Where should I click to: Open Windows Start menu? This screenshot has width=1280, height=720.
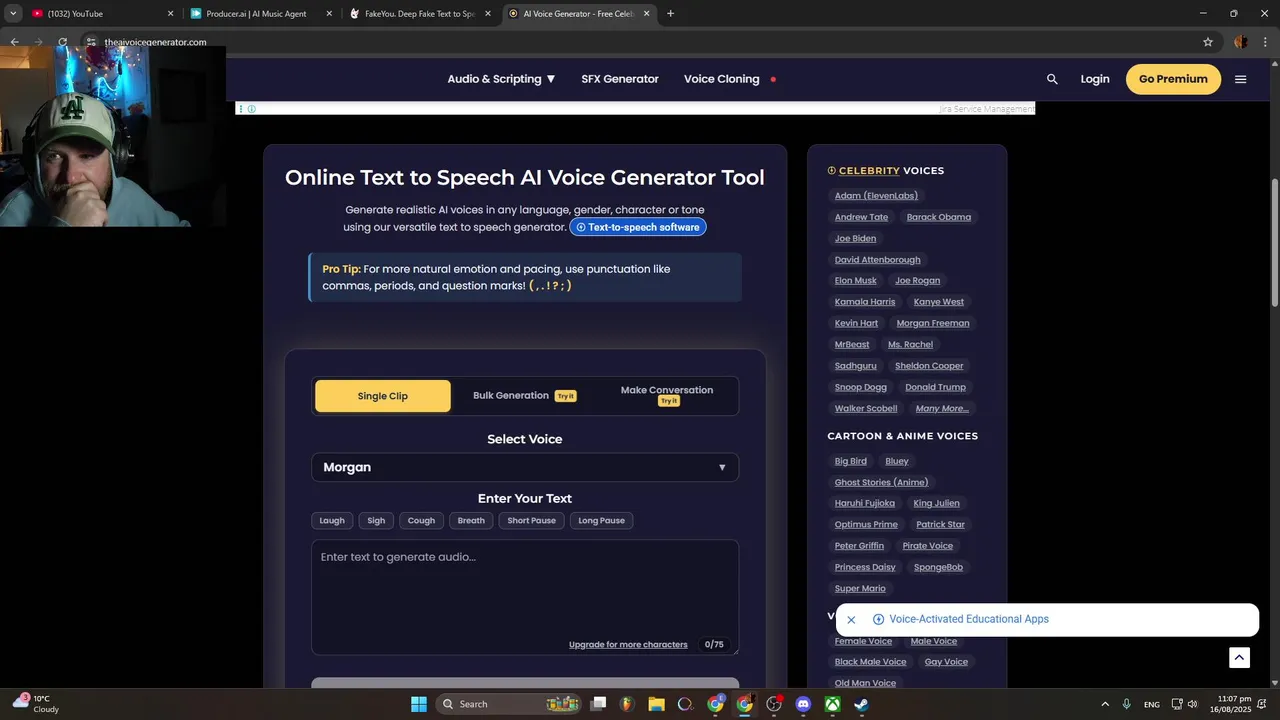click(419, 704)
